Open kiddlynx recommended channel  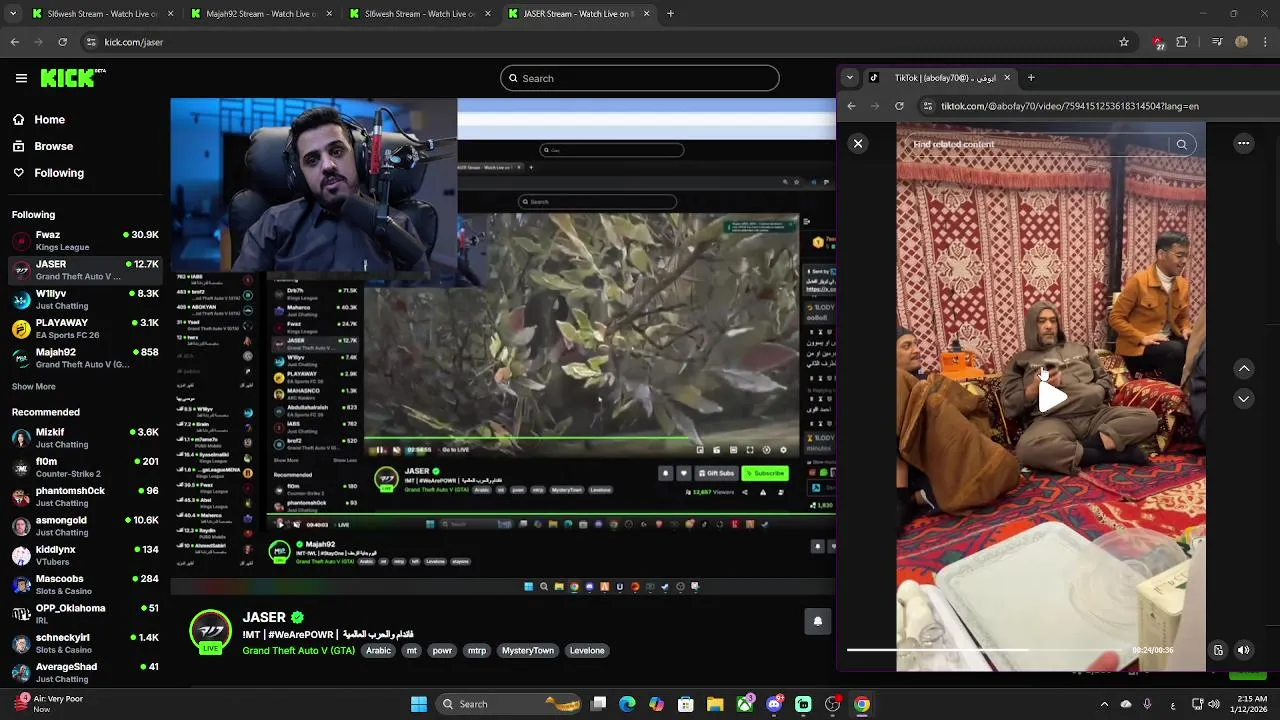pos(85,555)
